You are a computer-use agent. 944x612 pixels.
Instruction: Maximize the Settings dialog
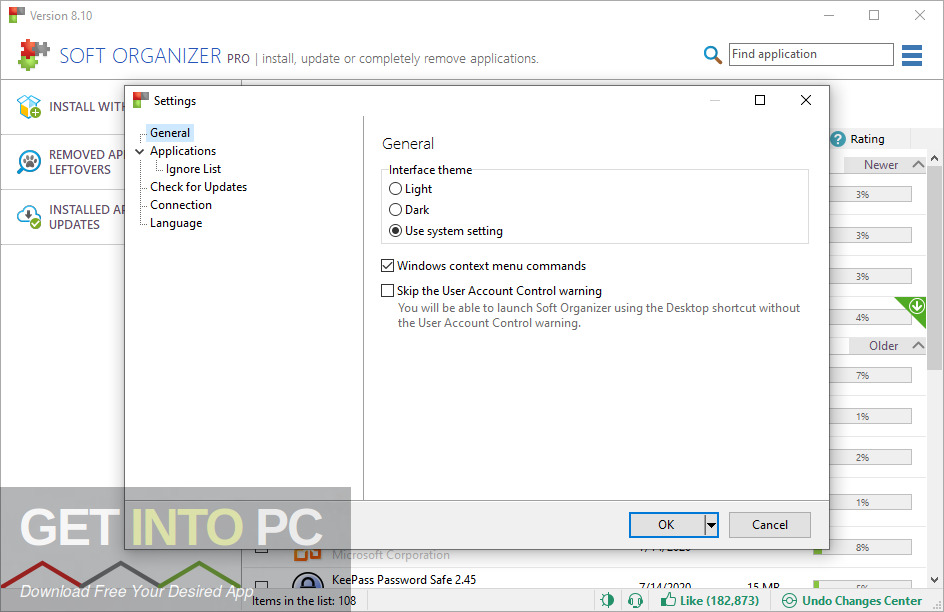point(760,100)
